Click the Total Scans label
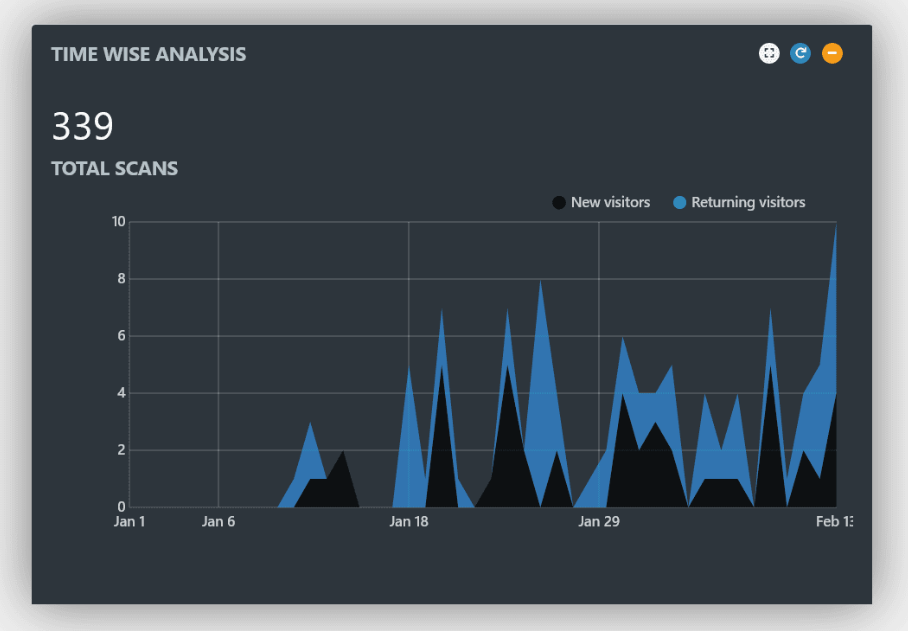Screen dimensions: 908x631 point(114,169)
